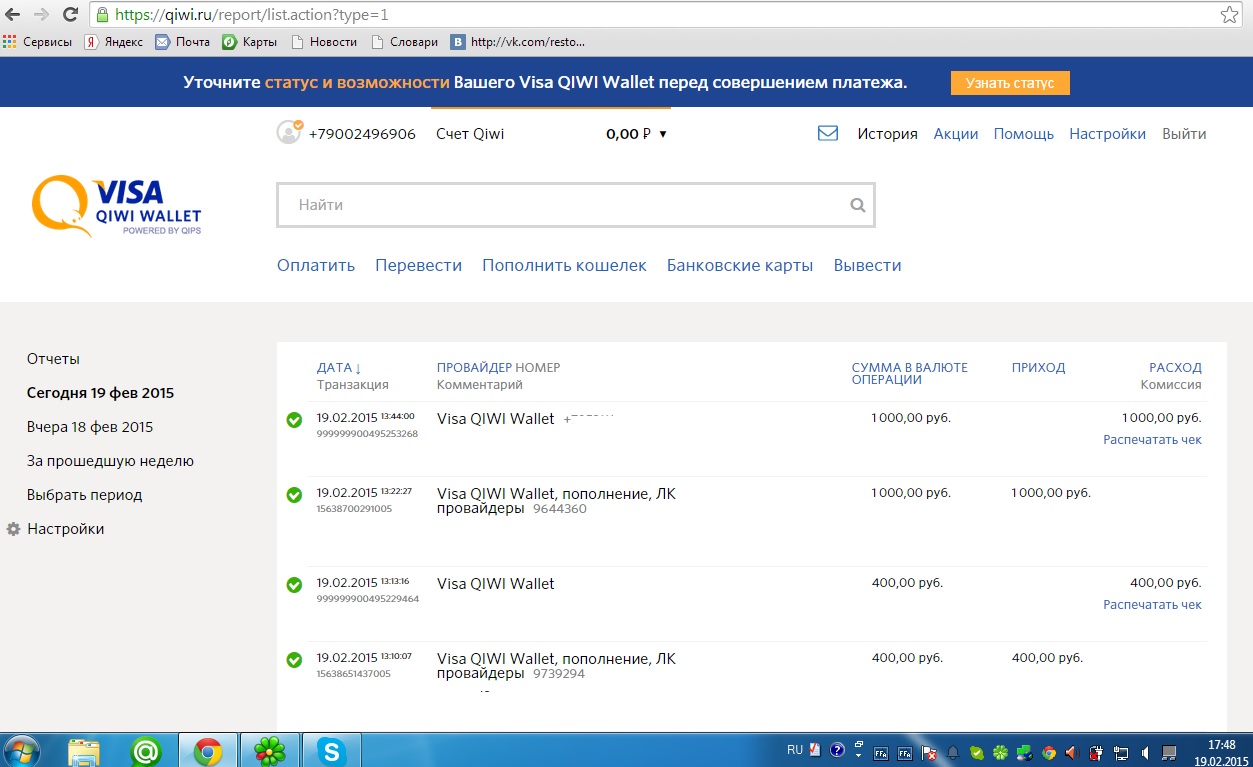
Task: Click the address bar URL
Action: click(x=252, y=15)
